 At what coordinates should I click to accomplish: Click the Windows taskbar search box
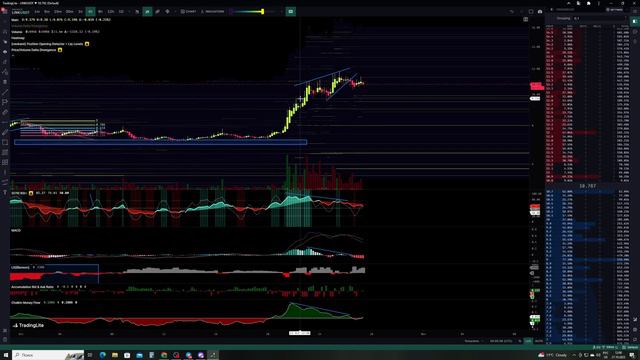(x=48, y=355)
